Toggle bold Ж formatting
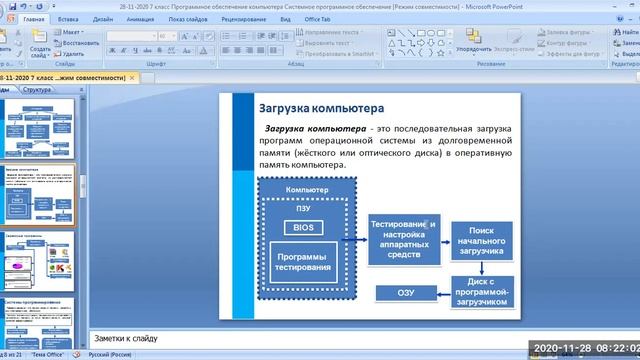 click(112, 51)
